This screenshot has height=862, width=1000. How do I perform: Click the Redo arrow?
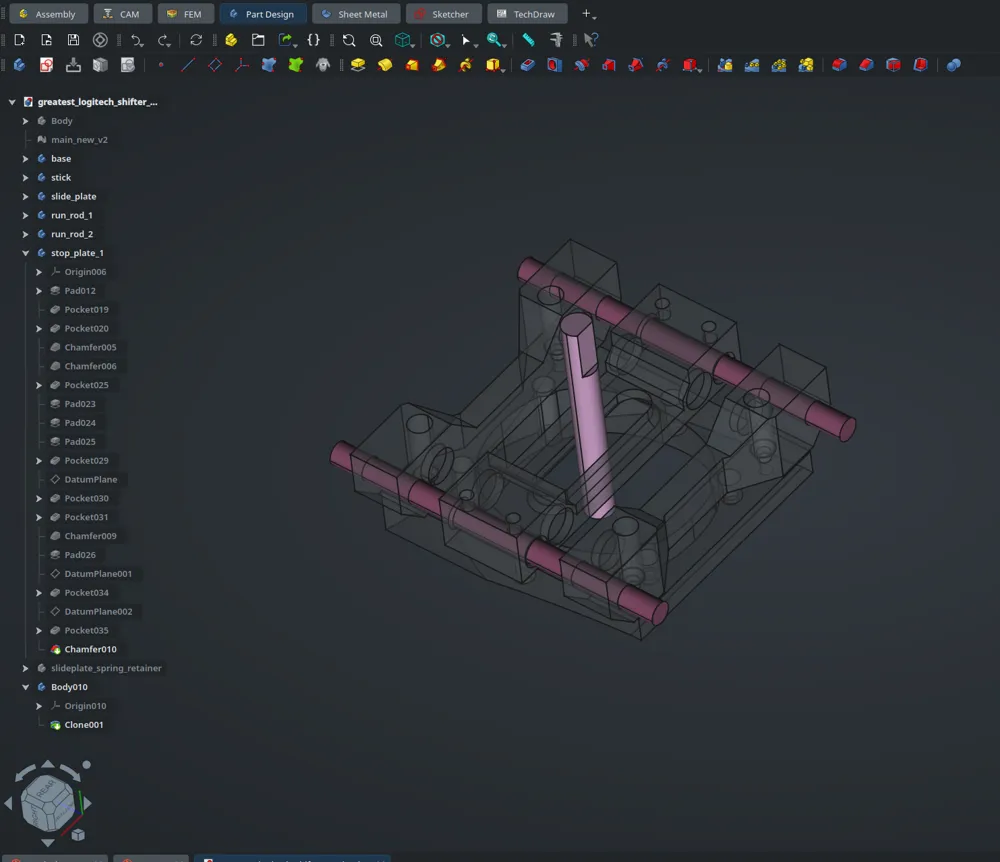point(164,40)
